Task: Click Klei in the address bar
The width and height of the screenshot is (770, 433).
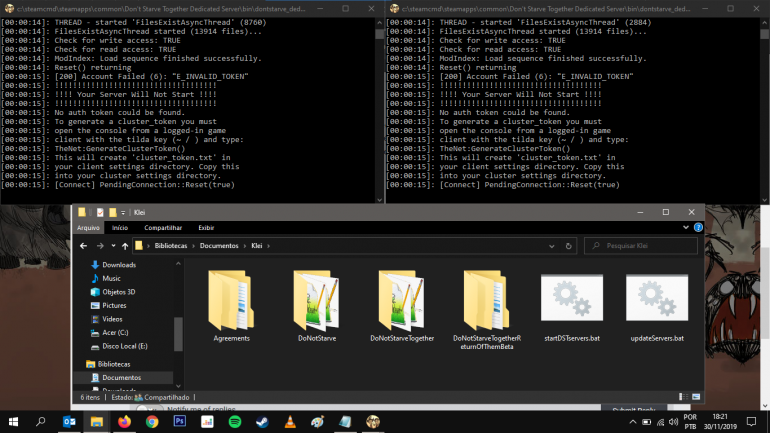Action: 257,246
